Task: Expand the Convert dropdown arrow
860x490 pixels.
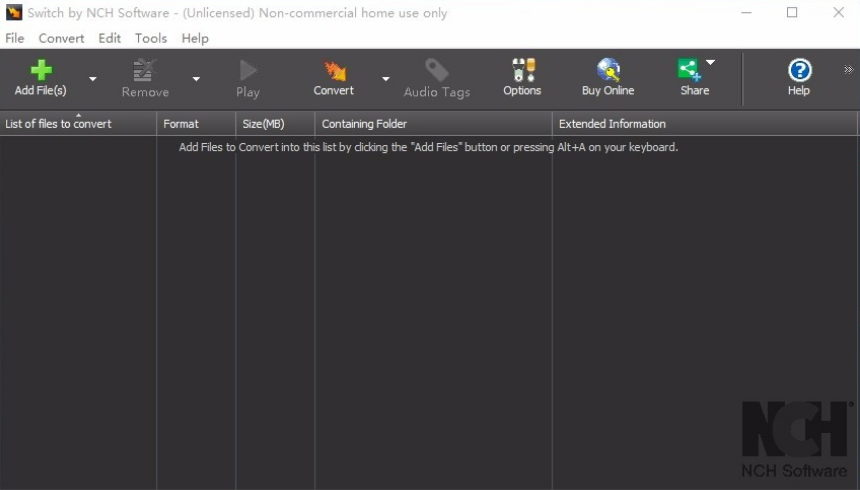Action: (x=386, y=79)
